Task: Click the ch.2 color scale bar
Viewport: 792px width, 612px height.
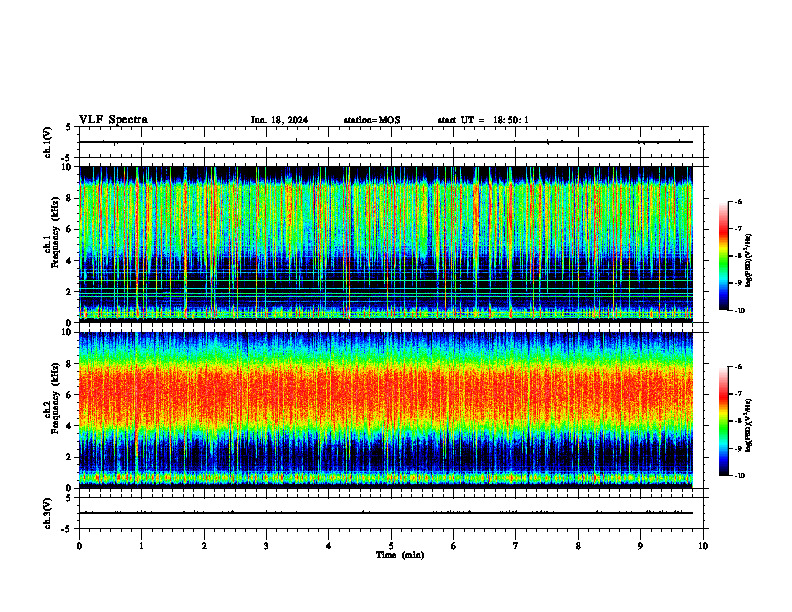Action: (723, 421)
